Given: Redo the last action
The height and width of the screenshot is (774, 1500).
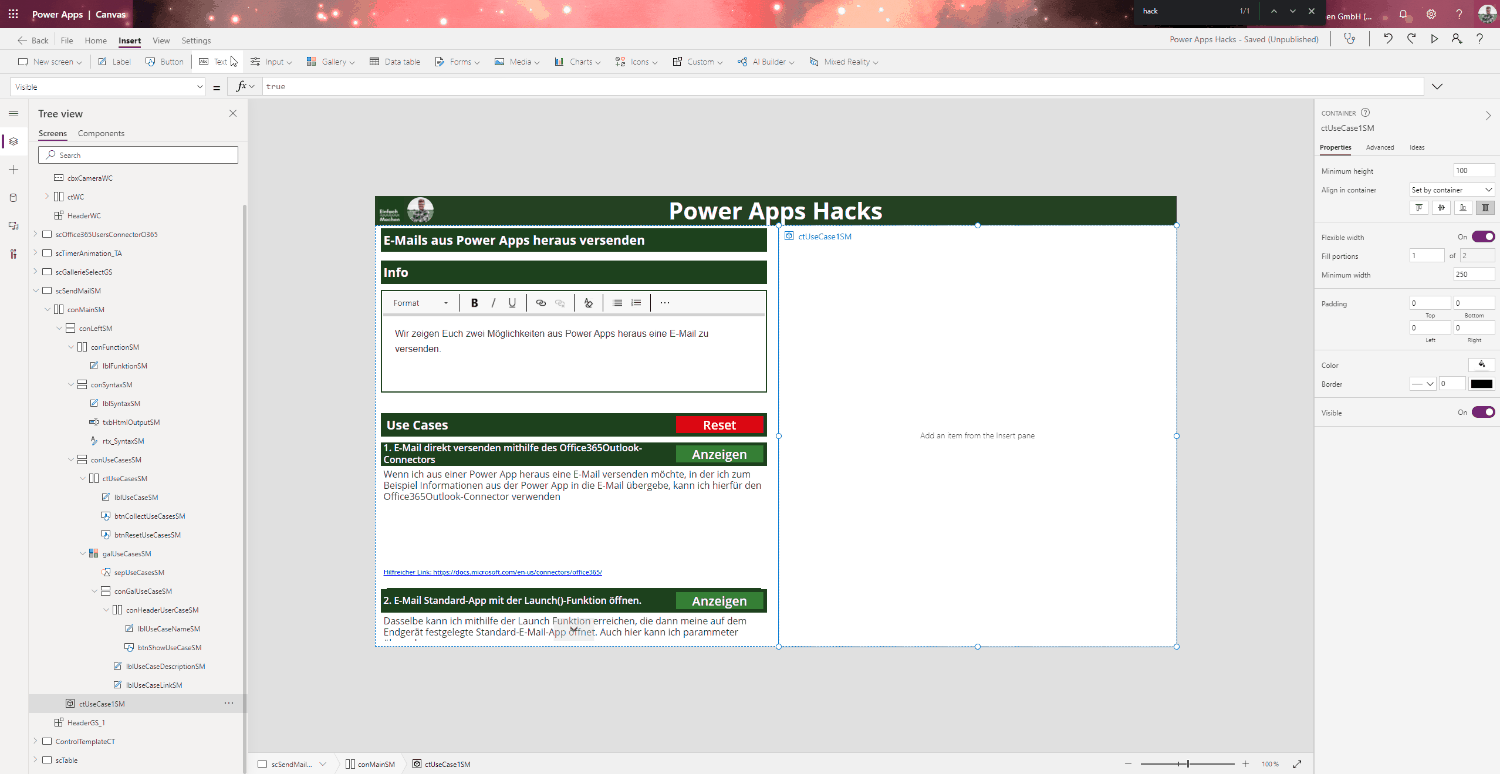Looking at the screenshot, I should tap(1411, 39).
